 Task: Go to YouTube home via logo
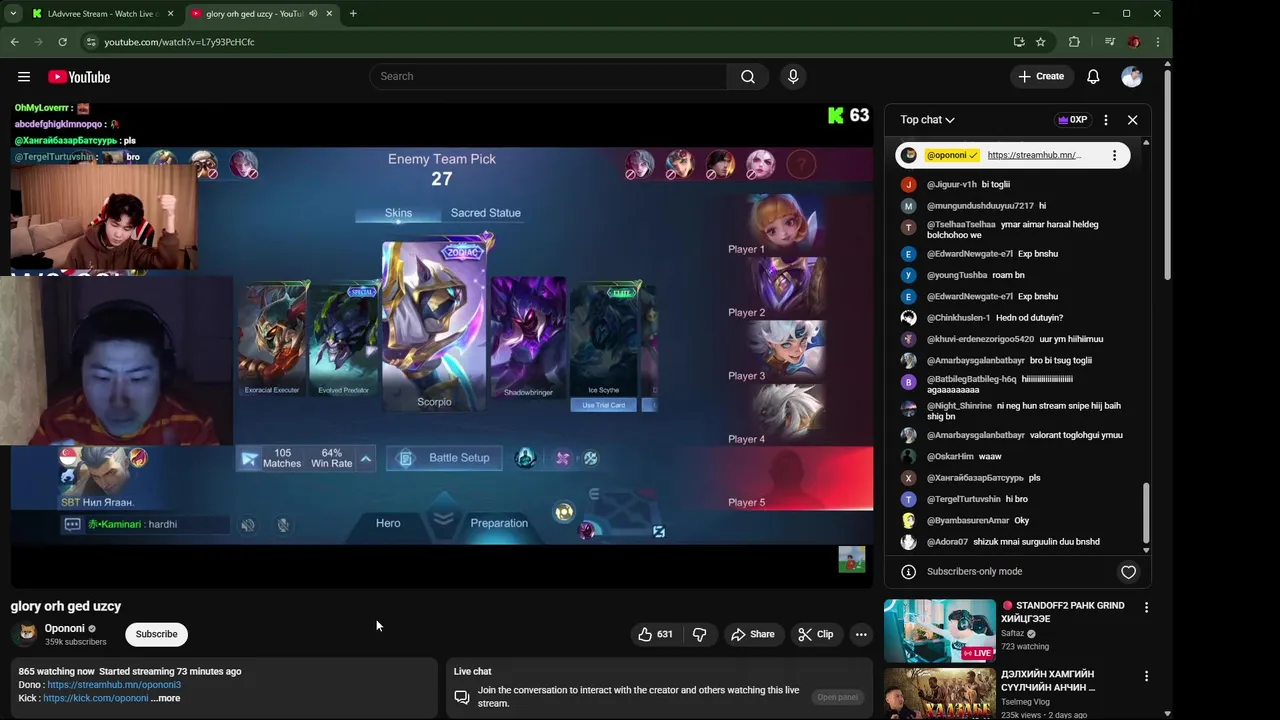pyautogui.click(x=79, y=77)
